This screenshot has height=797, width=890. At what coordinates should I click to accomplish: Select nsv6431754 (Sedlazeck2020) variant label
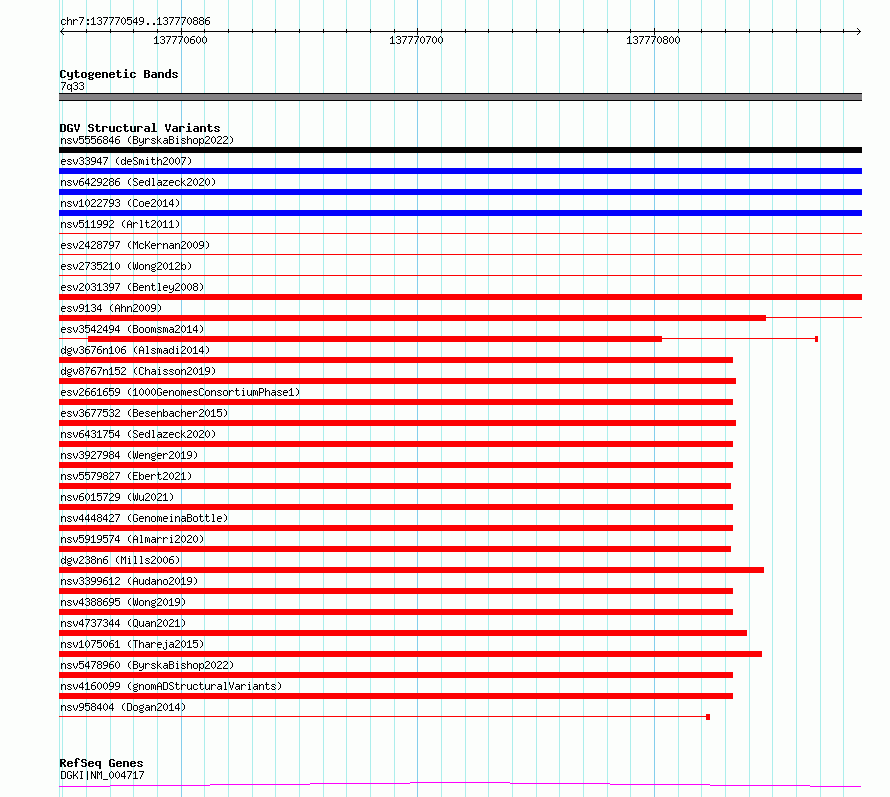[138, 434]
